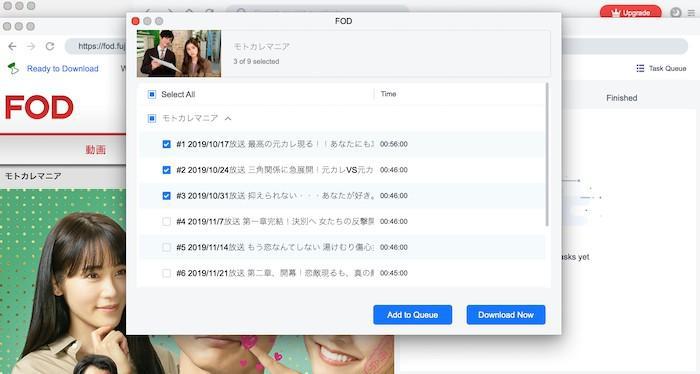Toggle the モトカレマニア season group checkbox
The height and width of the screenshot is (374, 700).
152,118
